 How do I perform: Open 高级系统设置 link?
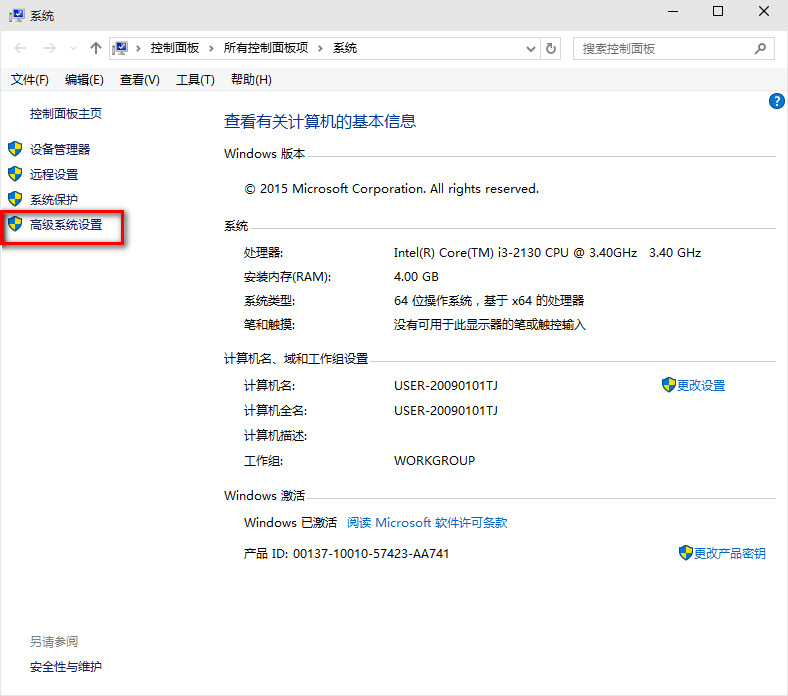coord(66,225)
